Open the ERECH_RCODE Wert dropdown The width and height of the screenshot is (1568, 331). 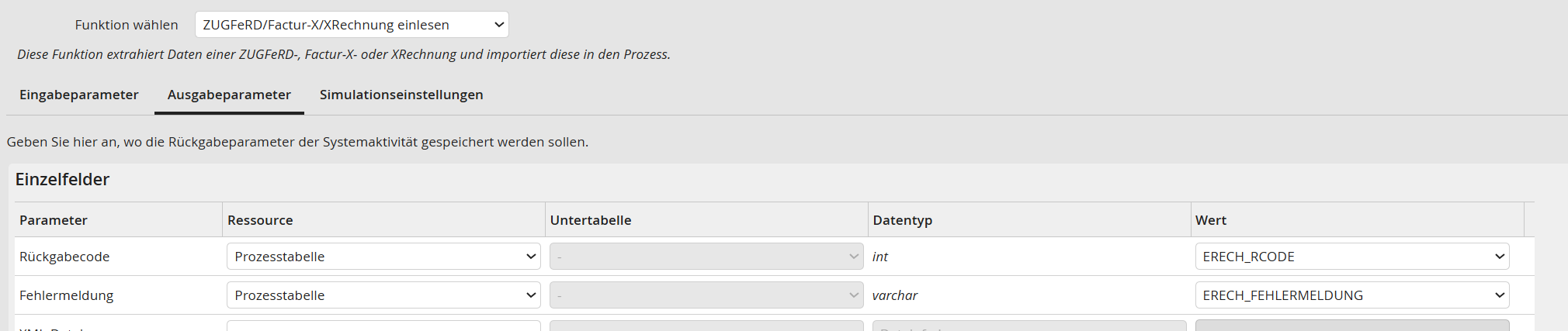tap(1352, 257)
